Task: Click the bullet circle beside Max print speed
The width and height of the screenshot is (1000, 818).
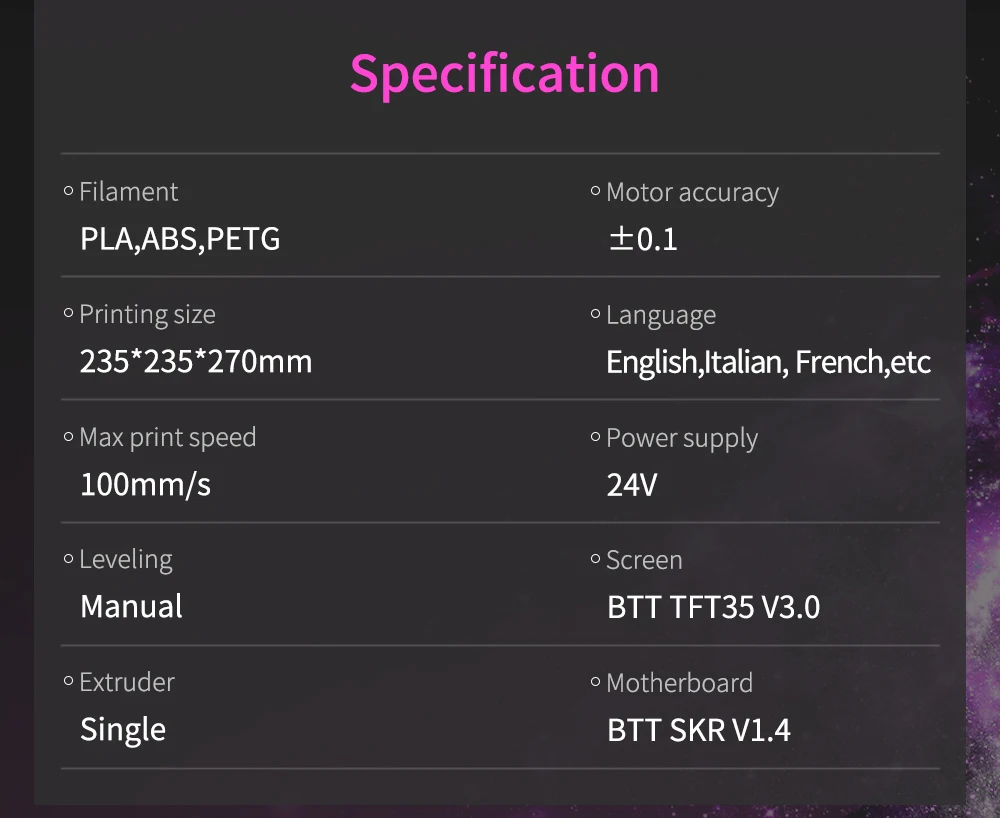Action: [x=68, y=437]
